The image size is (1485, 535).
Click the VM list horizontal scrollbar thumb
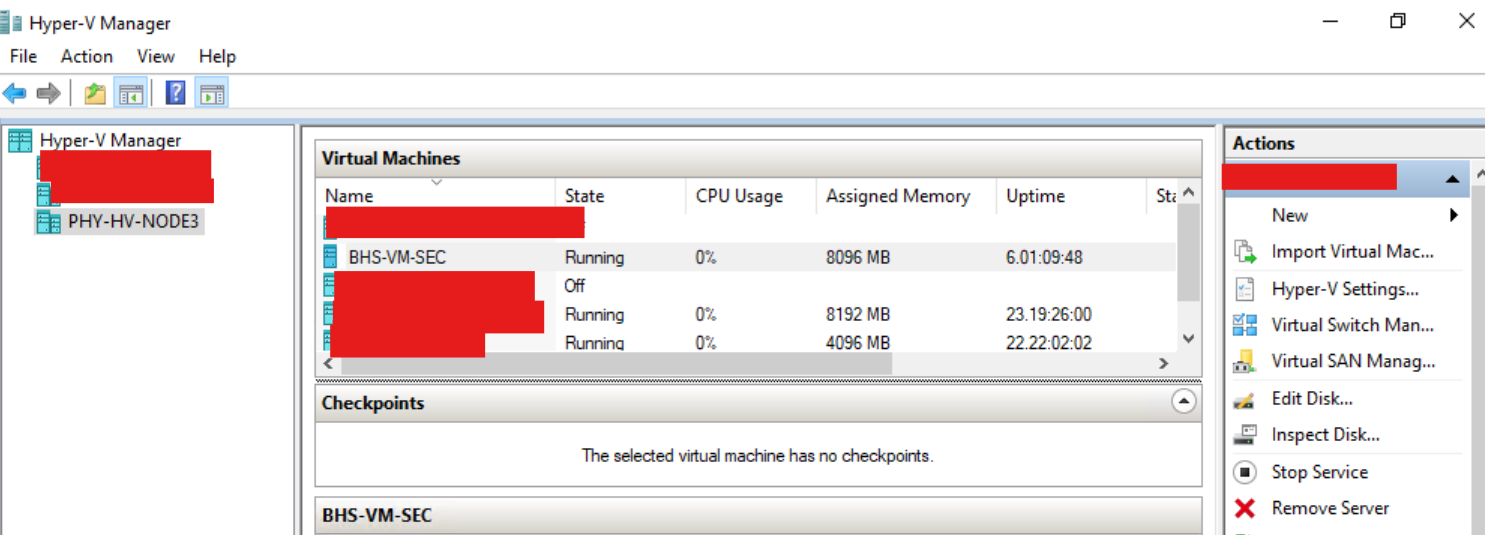(615, 365)
